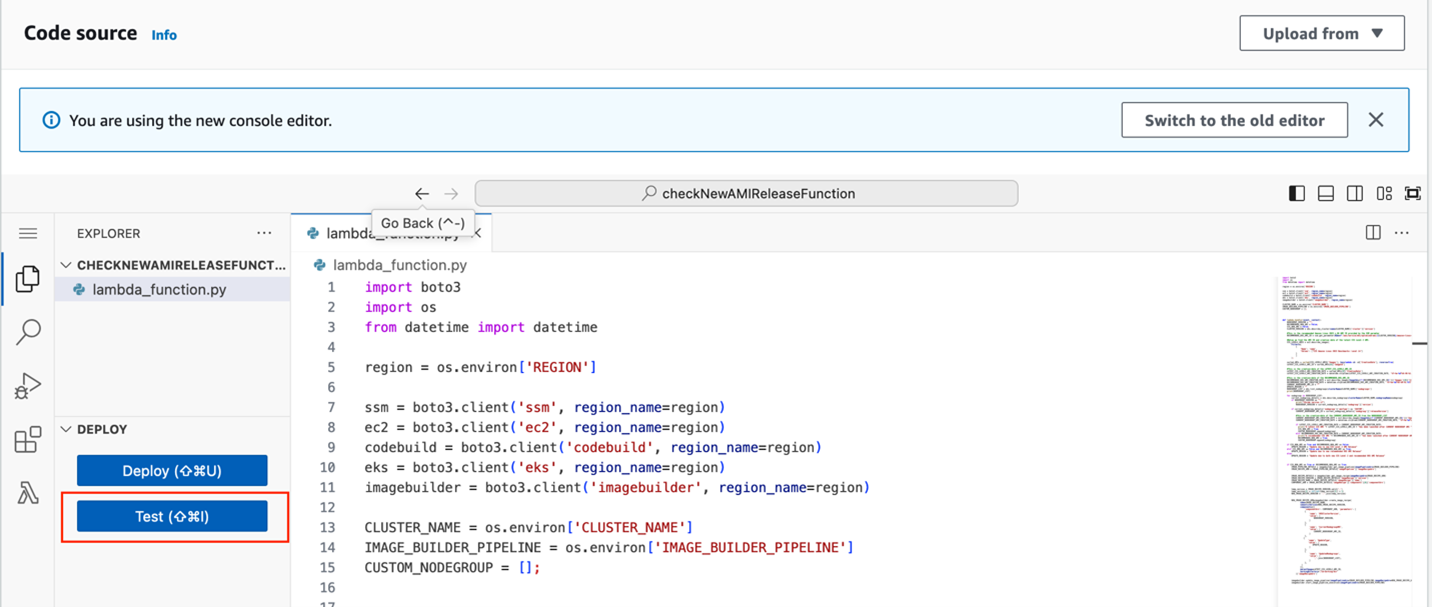This screenshot has width=1432, height=607.
Task: Select the Run and Debug sidebar icon
Action: [27, 385]
